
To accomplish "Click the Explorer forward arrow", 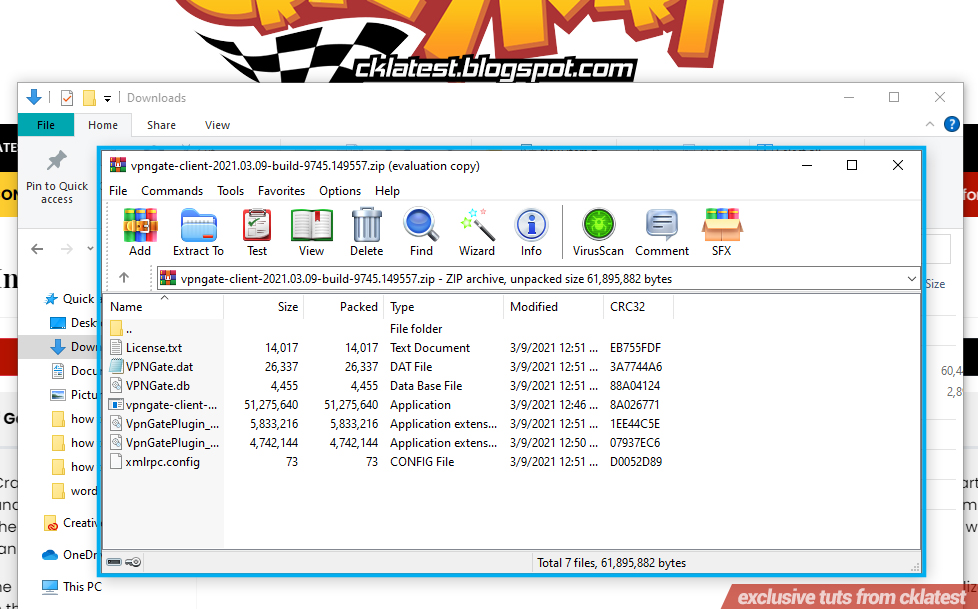I will coord(66,250).
